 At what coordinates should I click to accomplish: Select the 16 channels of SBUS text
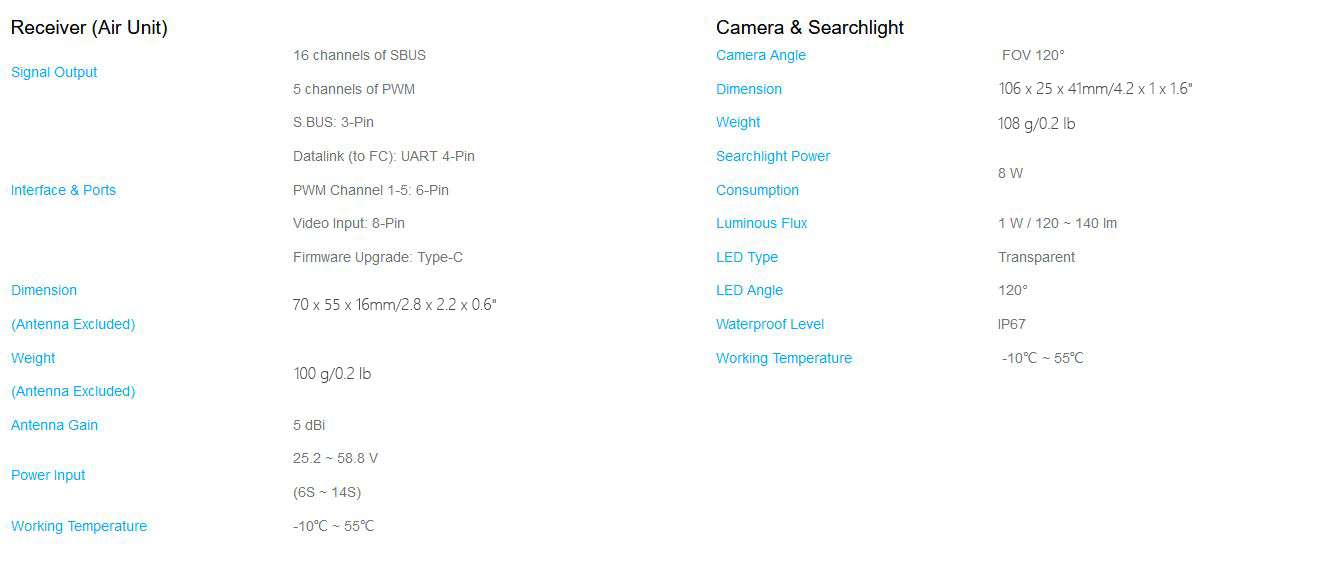pyautogui.click(x=359, y=55)
